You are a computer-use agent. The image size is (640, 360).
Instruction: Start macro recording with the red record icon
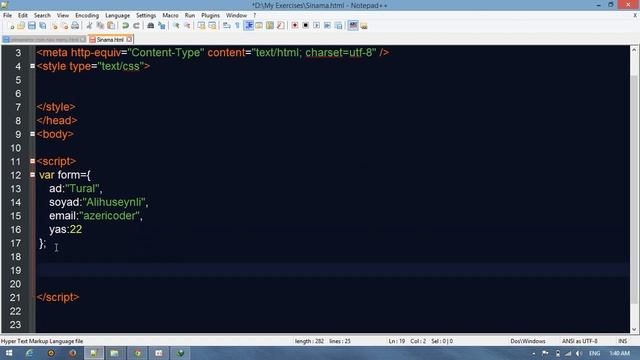[294, 26]
